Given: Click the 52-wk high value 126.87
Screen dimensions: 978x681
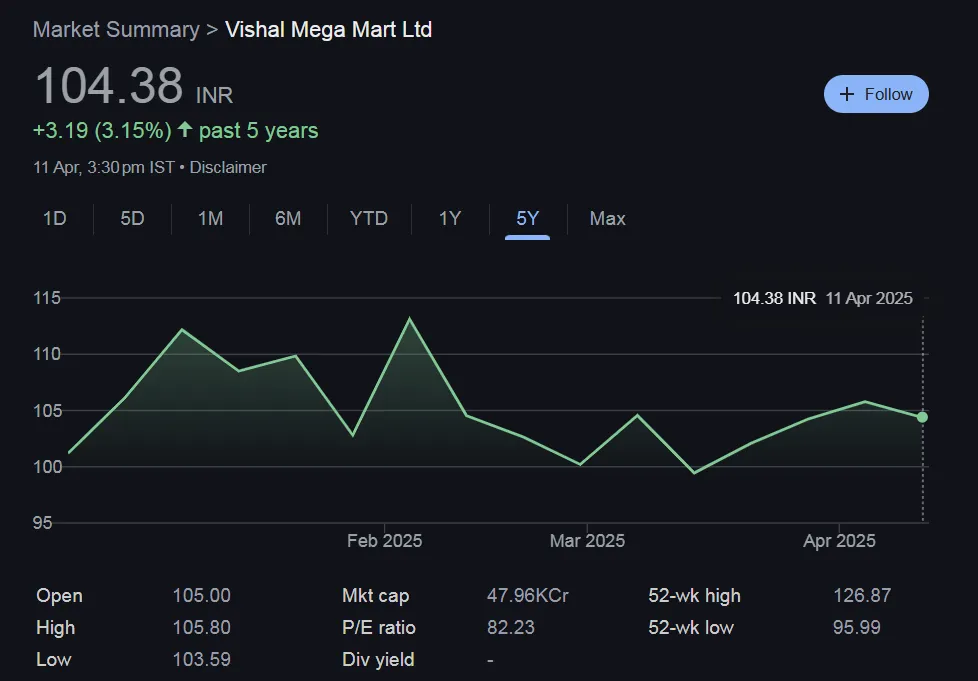Looking at the screenshot, I should pos(862,596).
